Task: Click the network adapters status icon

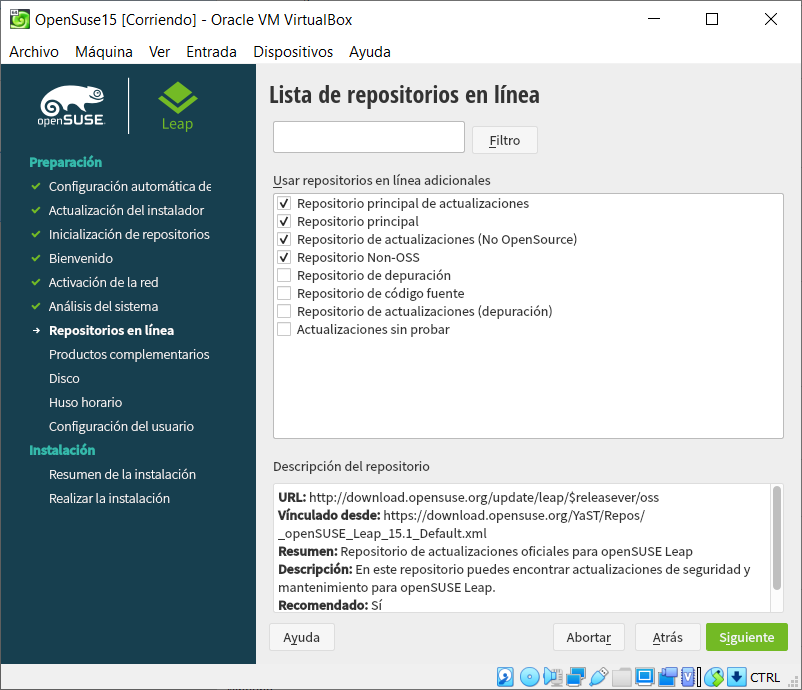Action: 575,677
